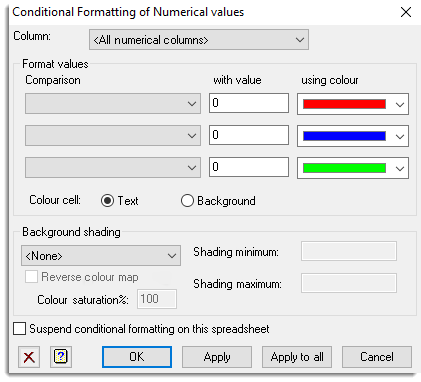Click the third with value field beside green
The height and width of the screenshot is (382, 421).
pos(249,167)
